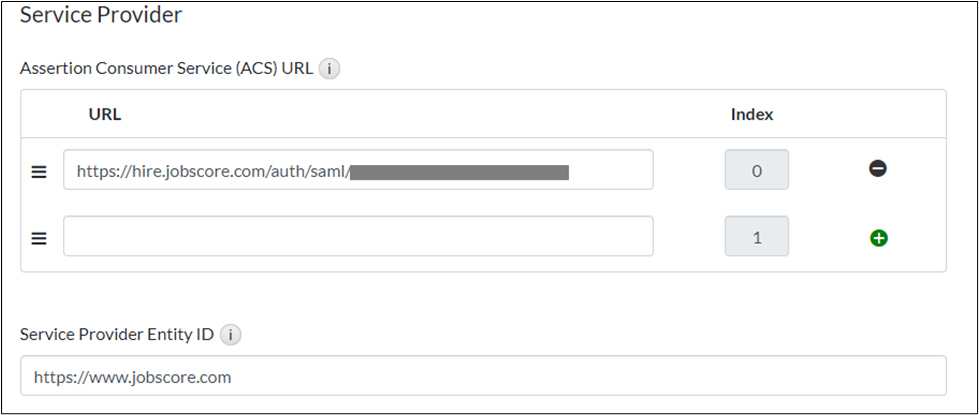Click the Index field showing 0

tap(756, 170)
